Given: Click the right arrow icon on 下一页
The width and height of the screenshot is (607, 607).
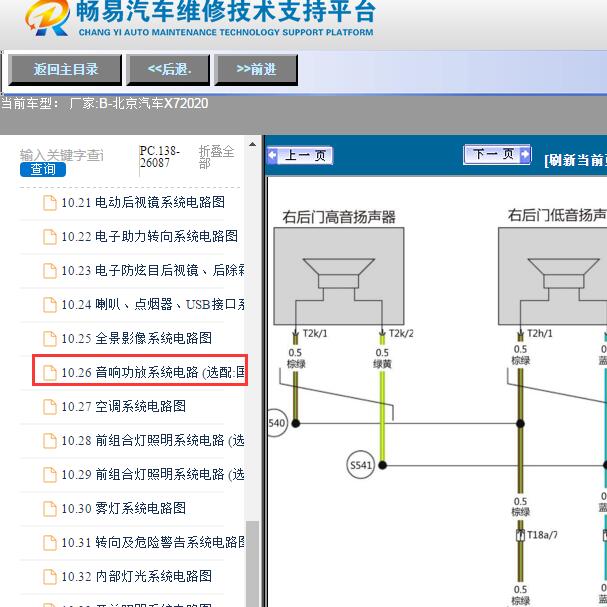Looking at the screenshot, I should coord(525,154).
